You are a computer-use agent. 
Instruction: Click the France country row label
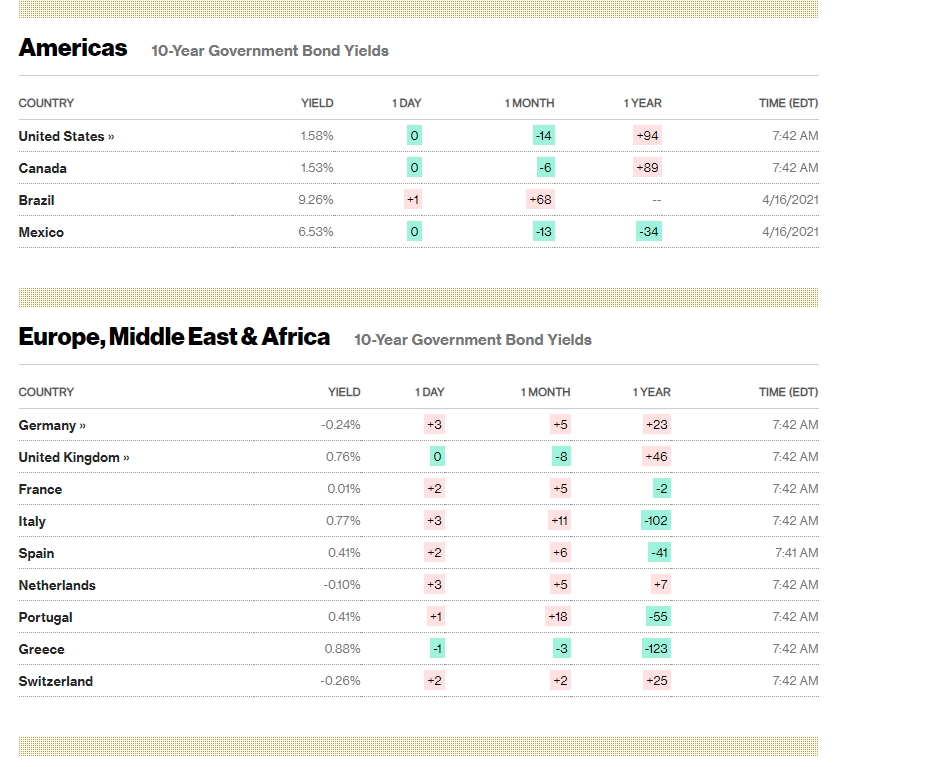coord(40,489)
